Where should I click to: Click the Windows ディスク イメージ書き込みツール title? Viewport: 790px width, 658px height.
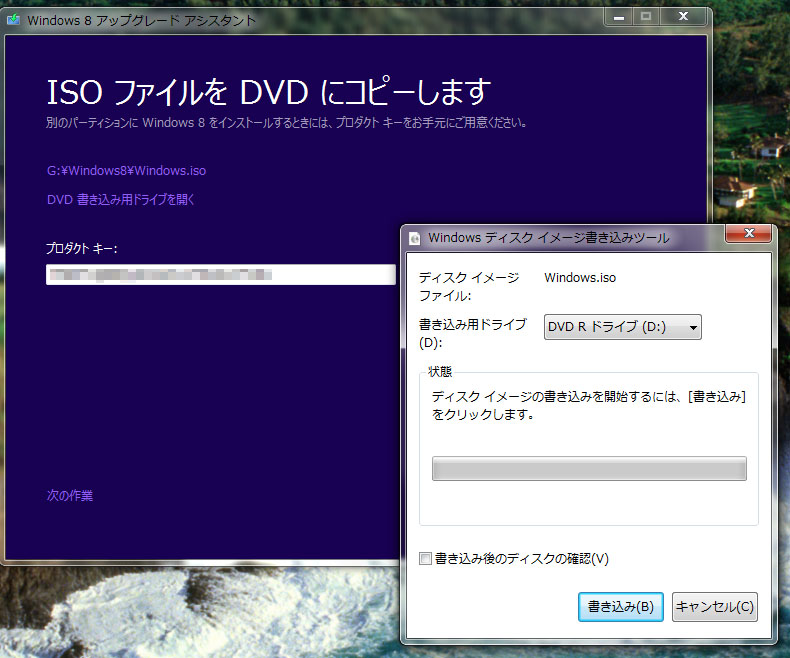[x=549, y=238]
